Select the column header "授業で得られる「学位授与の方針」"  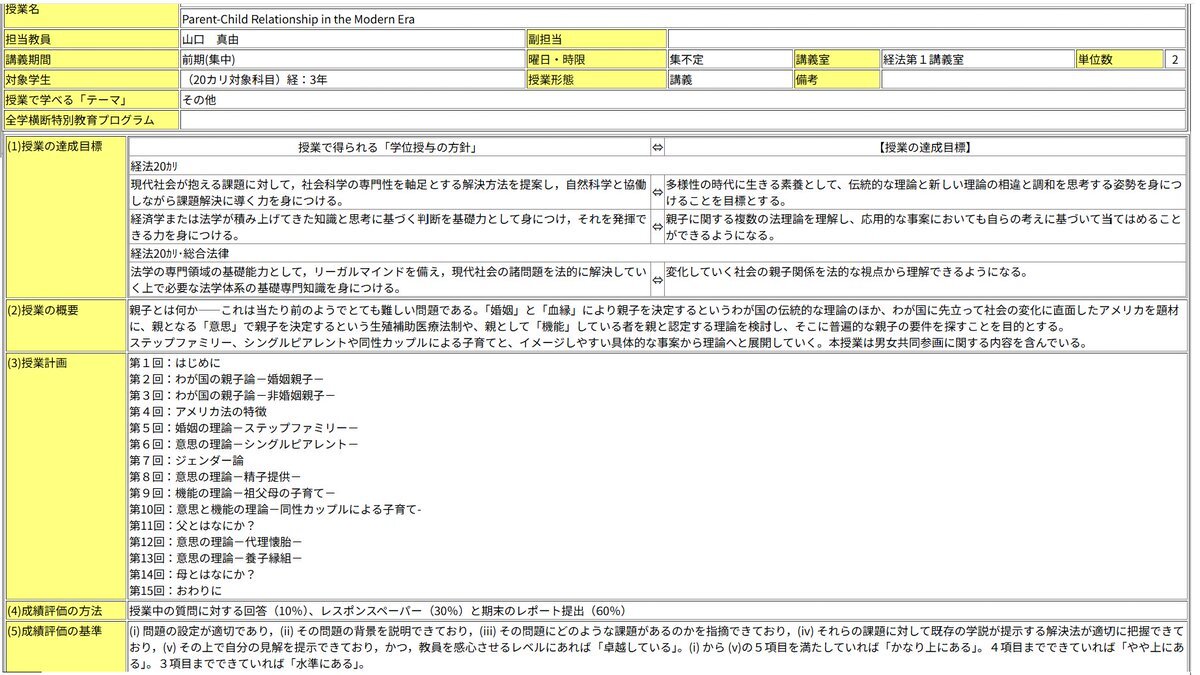click(x=390, y=147)
